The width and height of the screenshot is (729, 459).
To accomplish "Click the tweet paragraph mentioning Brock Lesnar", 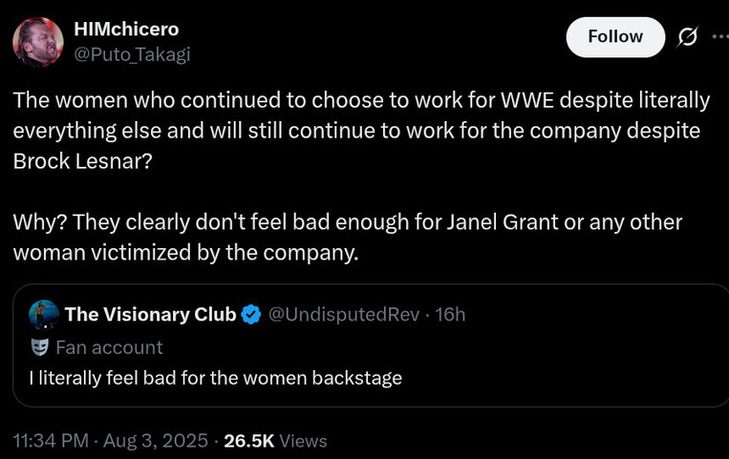I will tap(360, 132).
